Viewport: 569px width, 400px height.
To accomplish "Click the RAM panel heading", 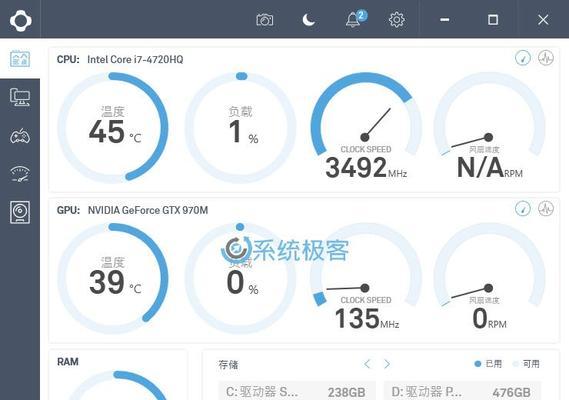I will [x=67, y=362].
